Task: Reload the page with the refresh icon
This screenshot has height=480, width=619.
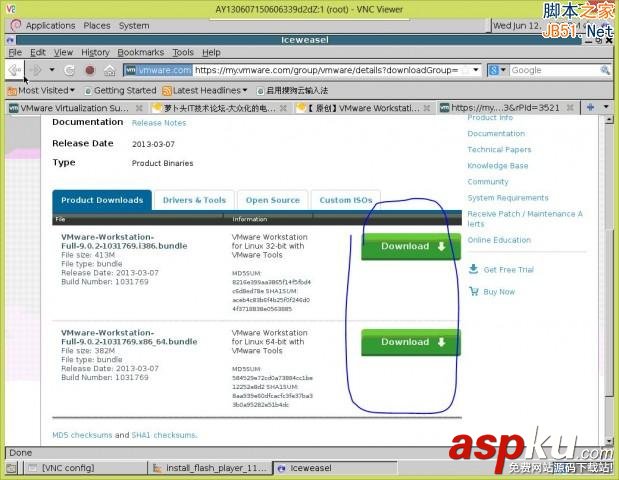Action: [x=69, y=70]
